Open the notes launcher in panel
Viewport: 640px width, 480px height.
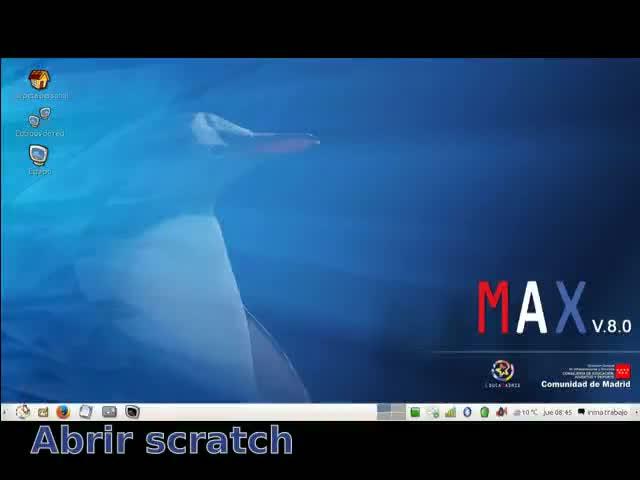click(86, 412)
